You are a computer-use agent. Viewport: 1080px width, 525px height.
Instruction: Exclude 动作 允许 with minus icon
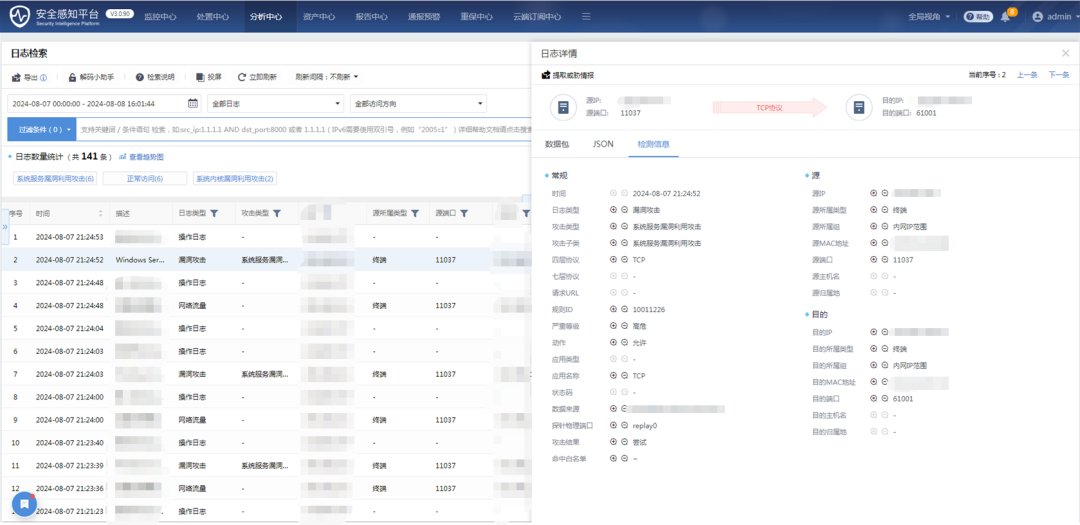624,342
